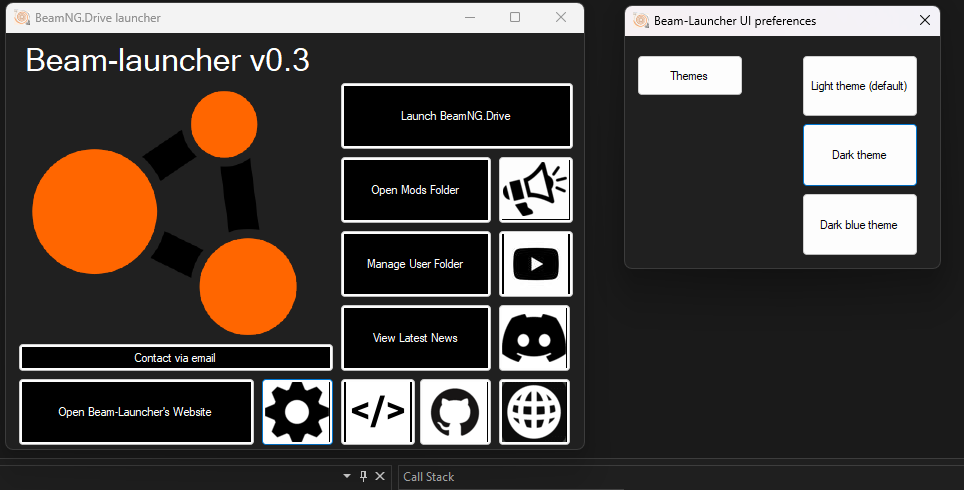
Task: Open Mods Folder
Action: click(x=416, y=190)
